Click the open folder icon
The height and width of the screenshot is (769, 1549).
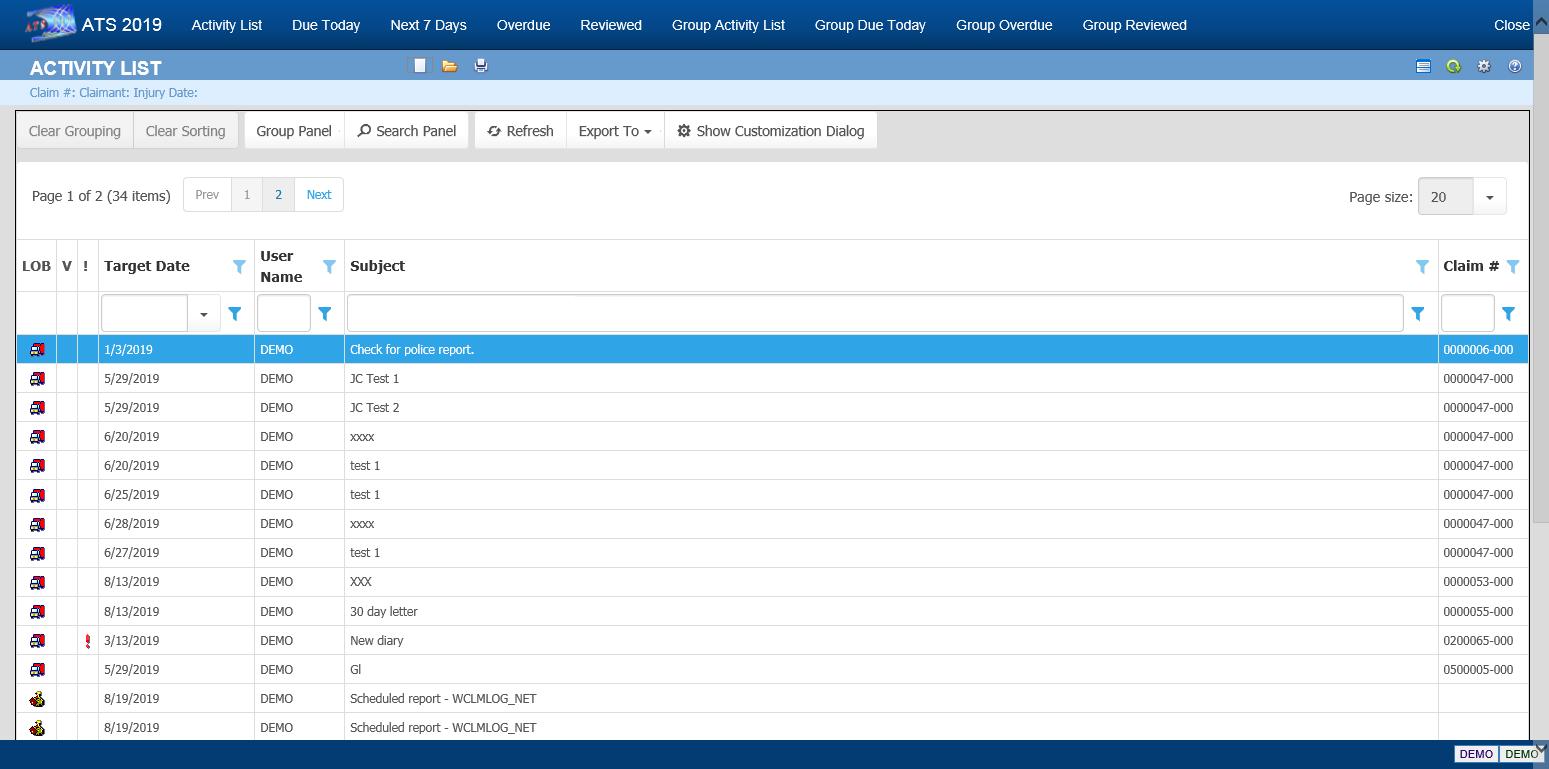[x=450, y=66]
